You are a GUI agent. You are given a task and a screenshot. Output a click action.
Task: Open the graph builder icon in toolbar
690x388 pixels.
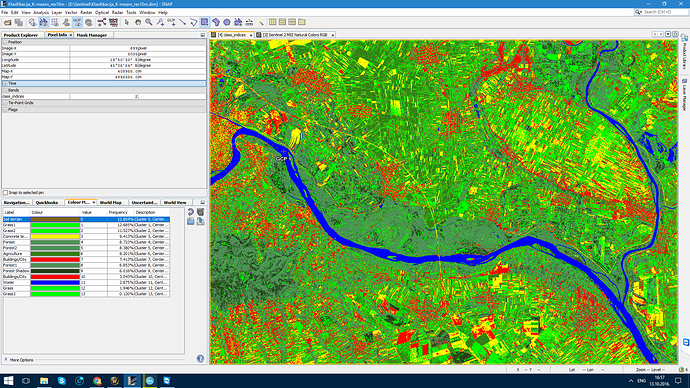point(102,22)
